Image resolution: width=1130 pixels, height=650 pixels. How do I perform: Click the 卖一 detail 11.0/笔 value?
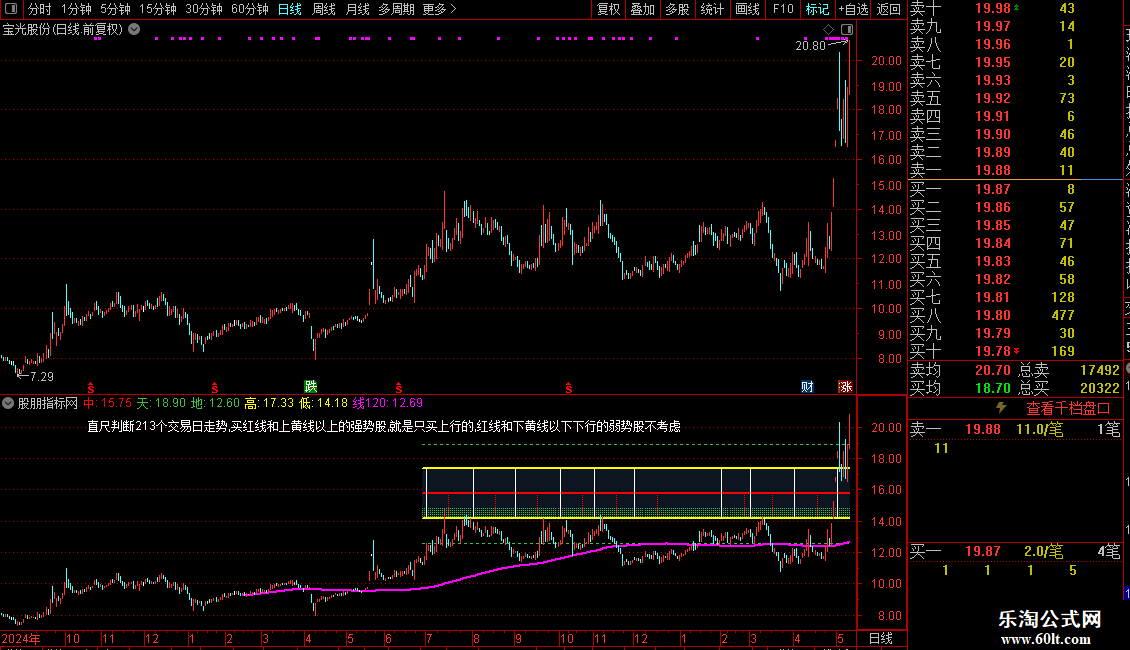[1040, 429]
